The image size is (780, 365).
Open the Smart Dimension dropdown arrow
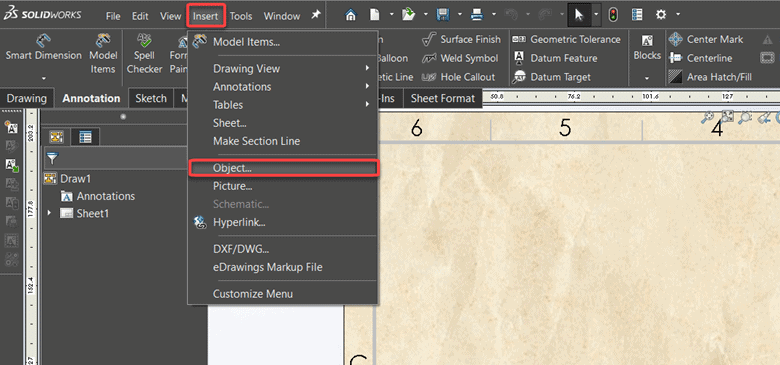pos(43,78)
